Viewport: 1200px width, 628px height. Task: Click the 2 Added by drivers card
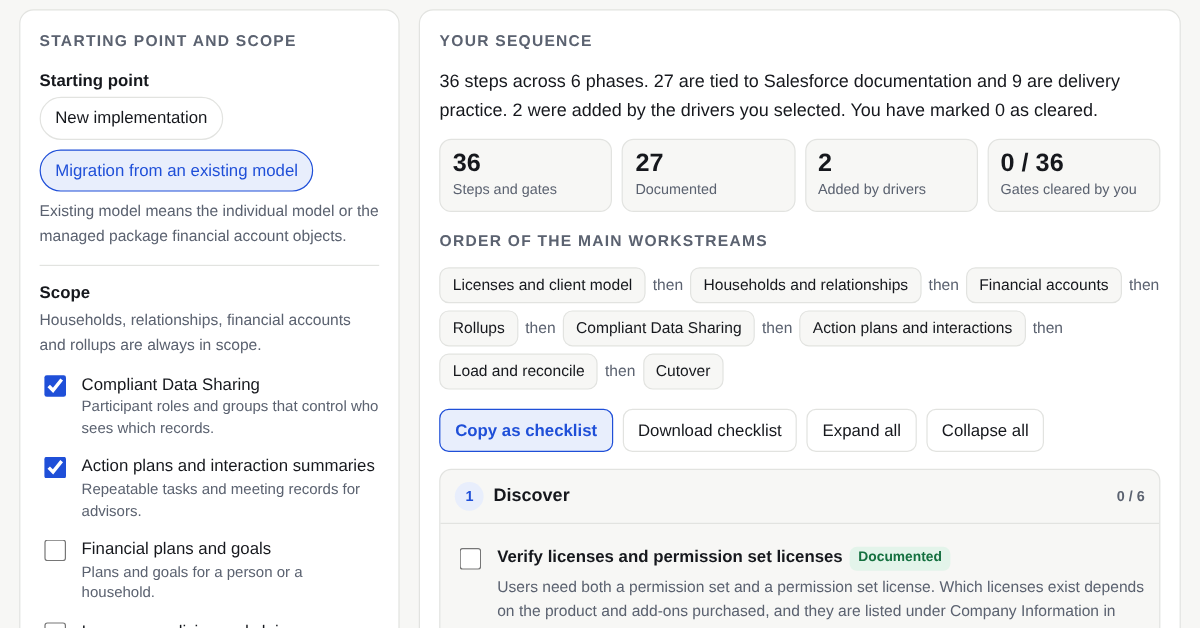(x=891, y=175)
